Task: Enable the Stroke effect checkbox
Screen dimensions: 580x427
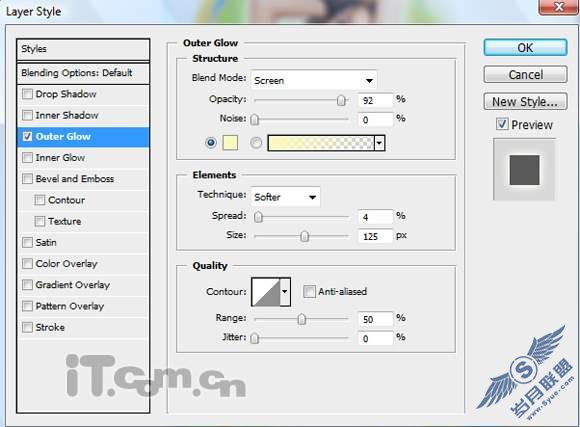Action: coord(27,327)
